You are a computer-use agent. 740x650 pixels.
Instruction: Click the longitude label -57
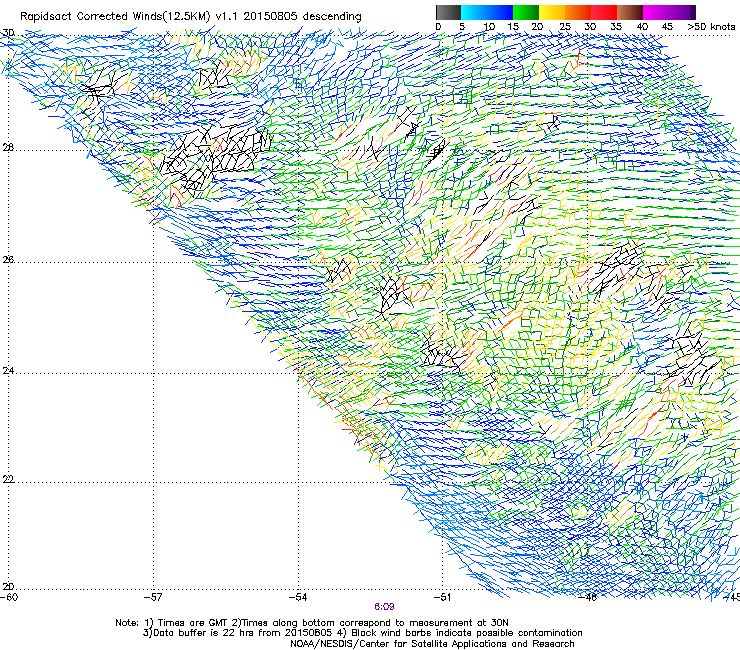153,597
